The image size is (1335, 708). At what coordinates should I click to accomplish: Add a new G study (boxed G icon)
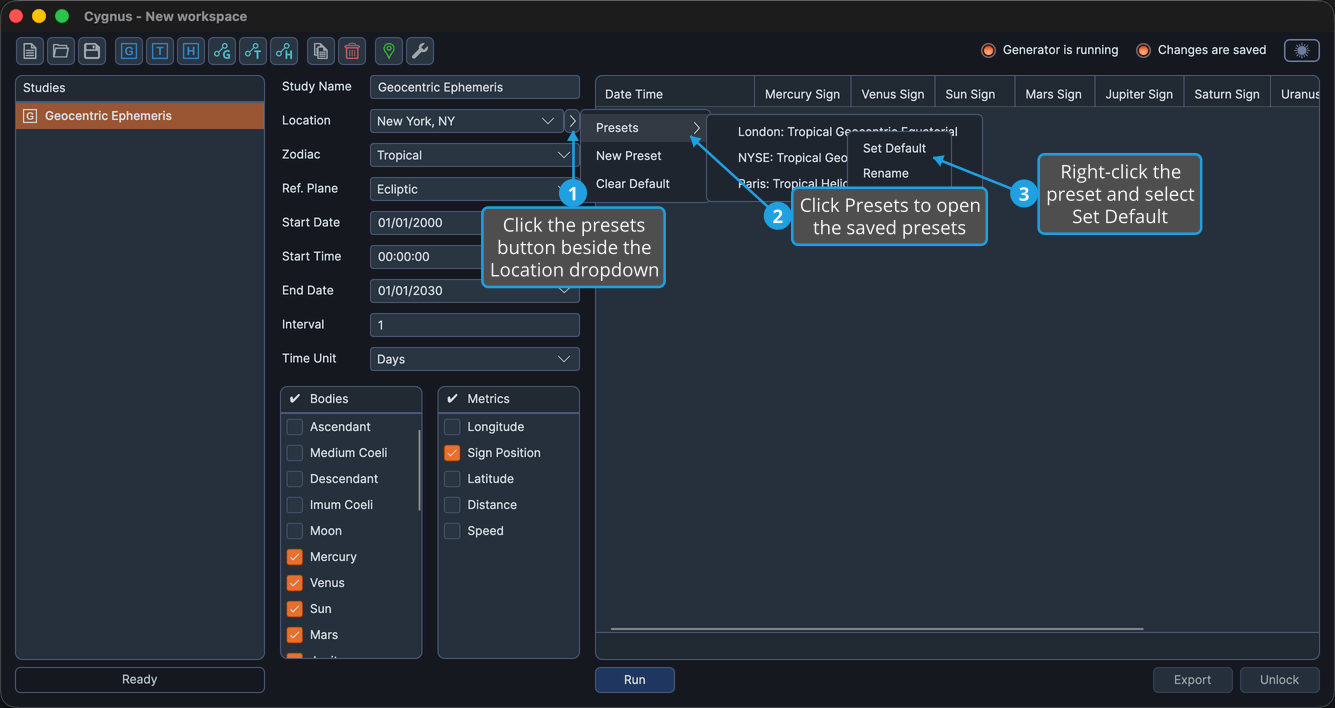pos(129,51)
